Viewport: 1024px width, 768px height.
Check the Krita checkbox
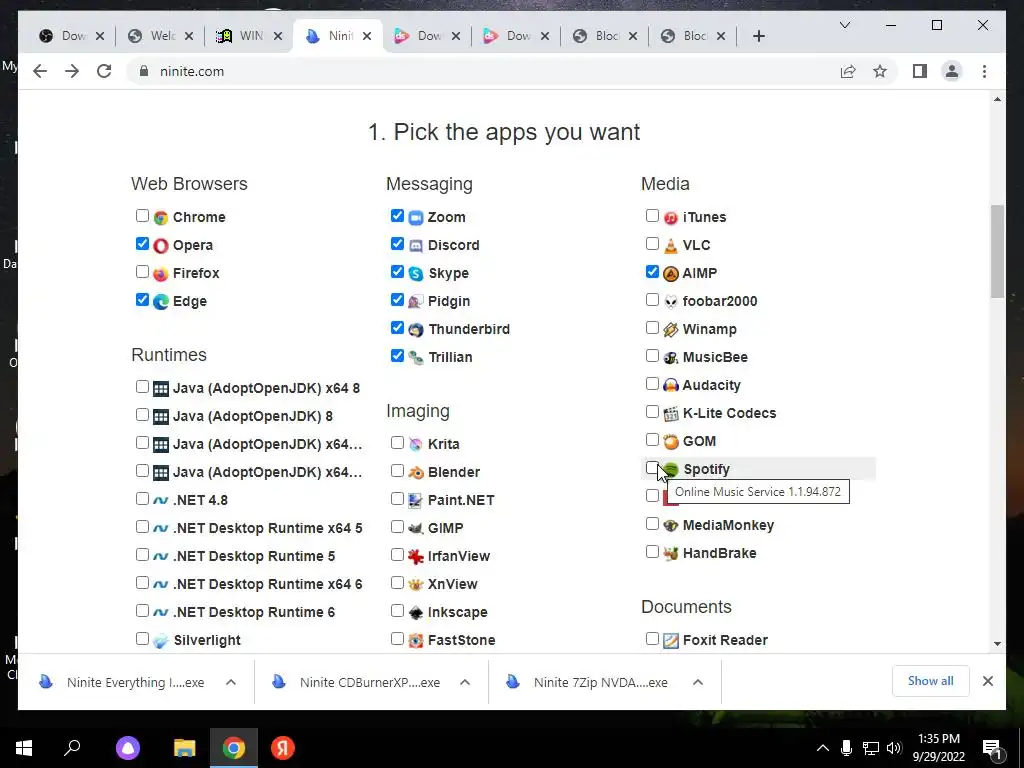click(397, 443)
